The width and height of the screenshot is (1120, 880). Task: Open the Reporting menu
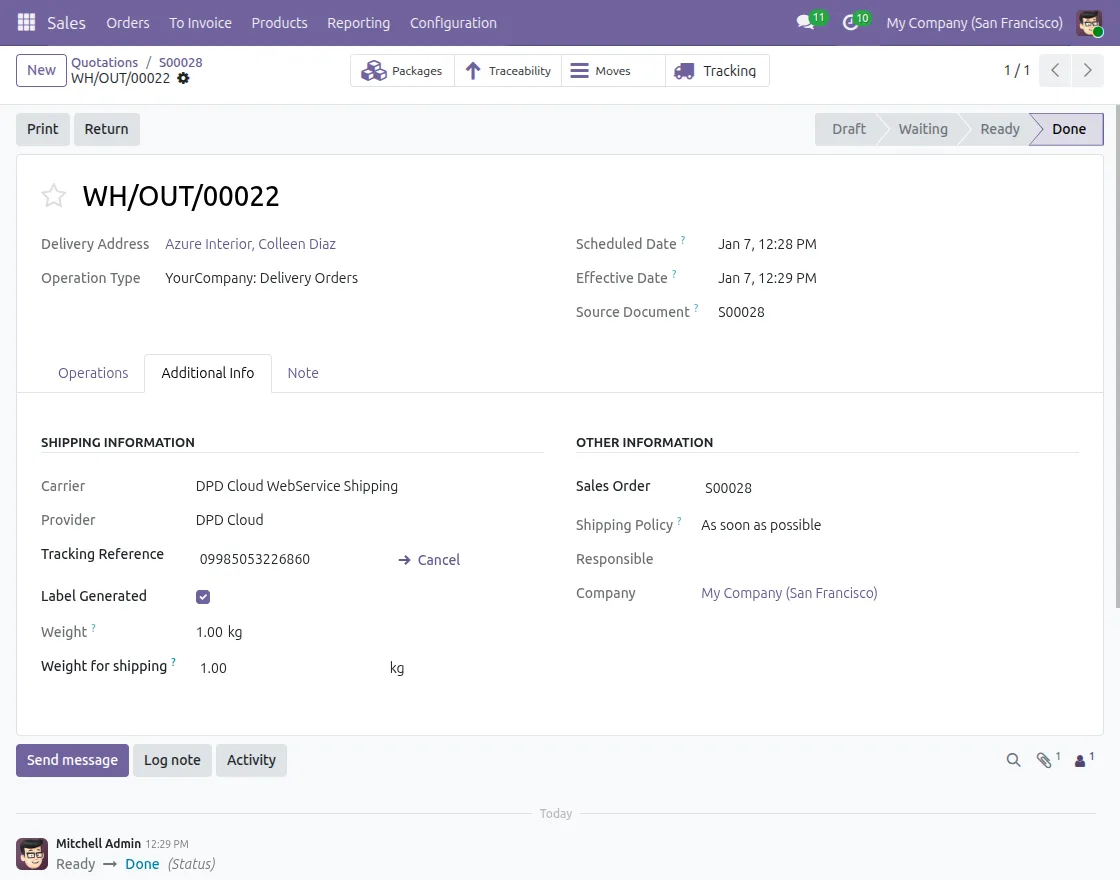point(358,22)
